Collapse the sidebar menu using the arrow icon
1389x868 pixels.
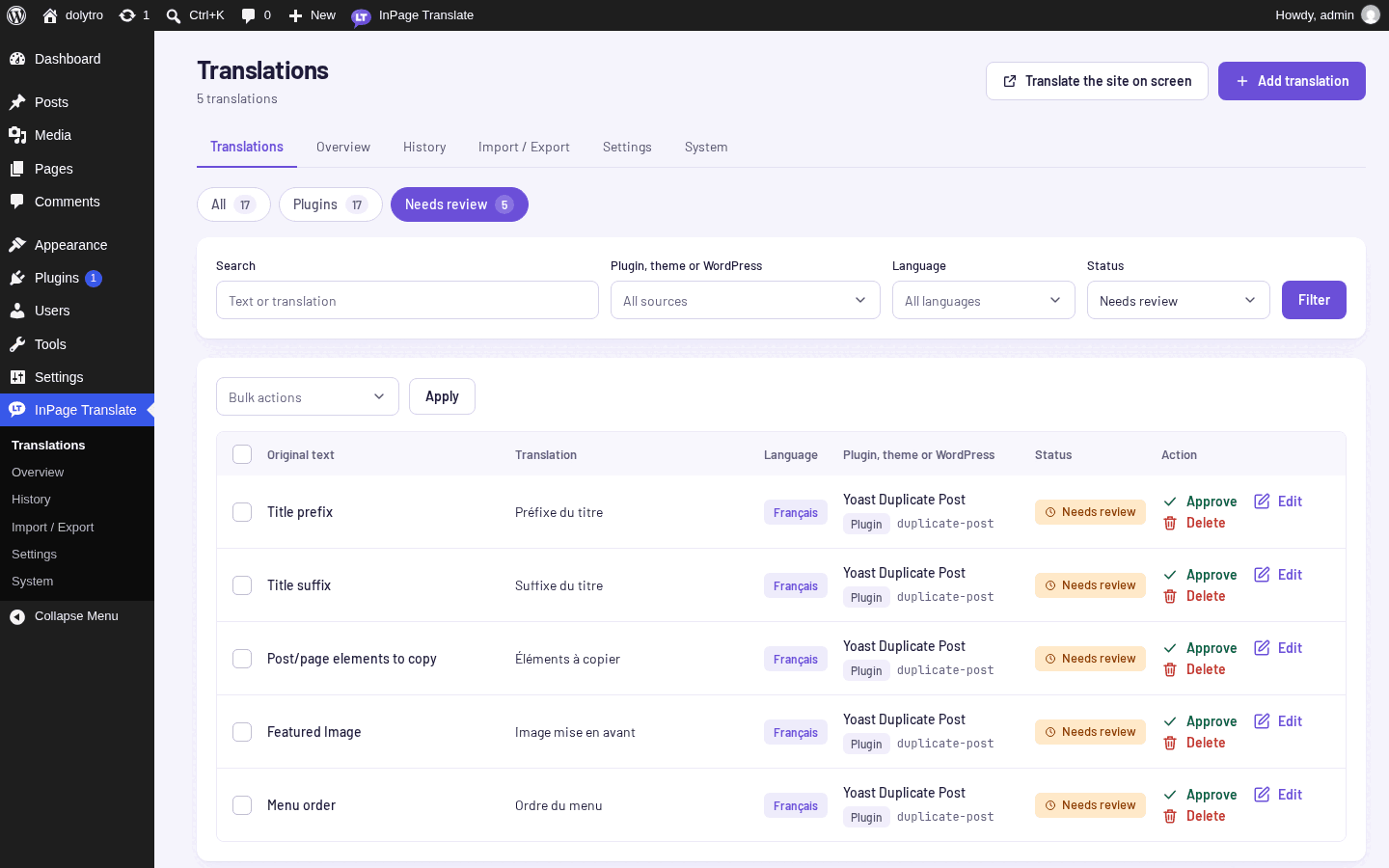pyautogui.click(x=17, y=616)
